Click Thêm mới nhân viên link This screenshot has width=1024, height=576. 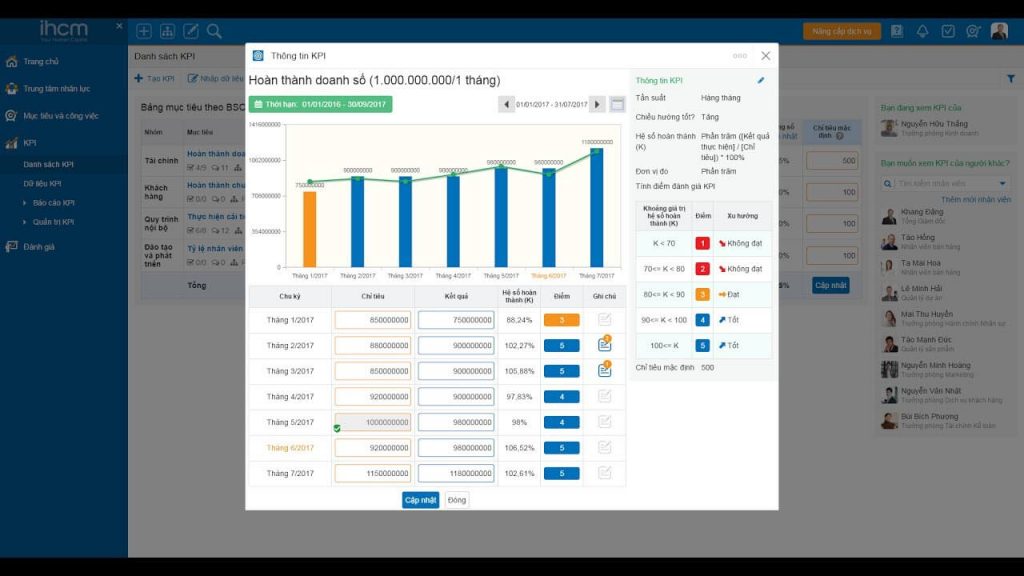click(976, 199)
